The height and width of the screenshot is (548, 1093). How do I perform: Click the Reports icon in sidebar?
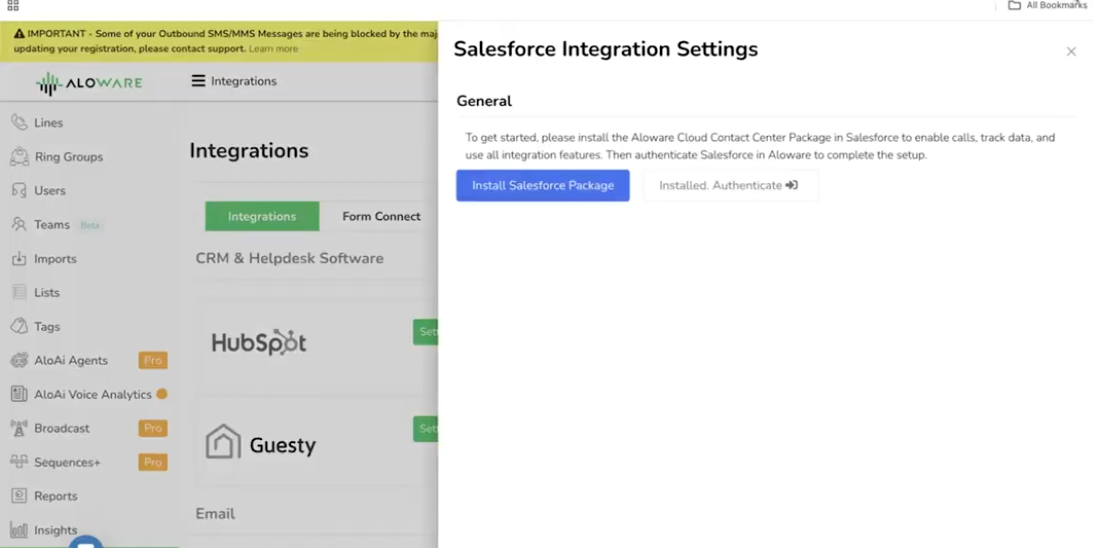[19, 496]
